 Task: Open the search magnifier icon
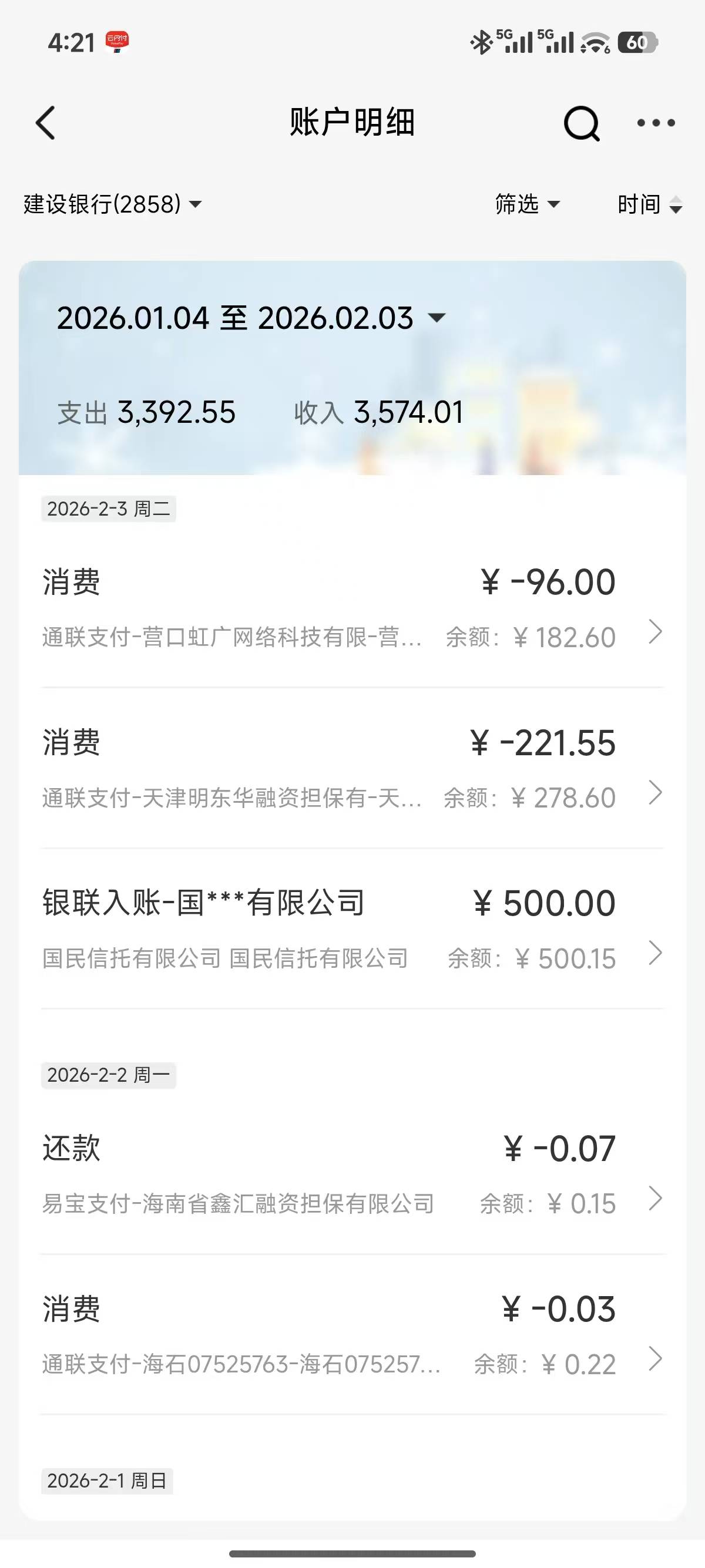click(x=582, y=123)
